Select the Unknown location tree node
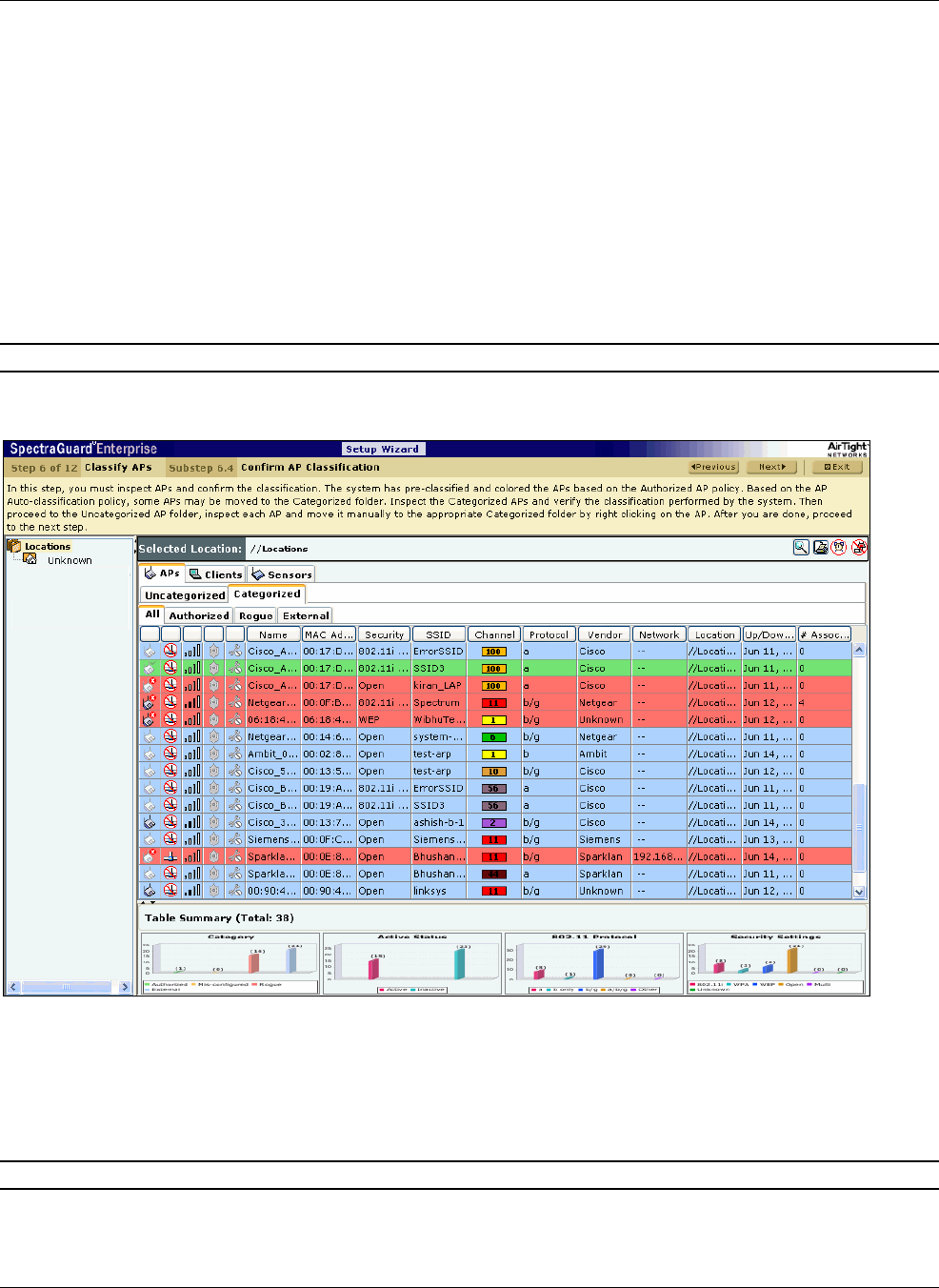The image size is (939, 1288). 70,560
